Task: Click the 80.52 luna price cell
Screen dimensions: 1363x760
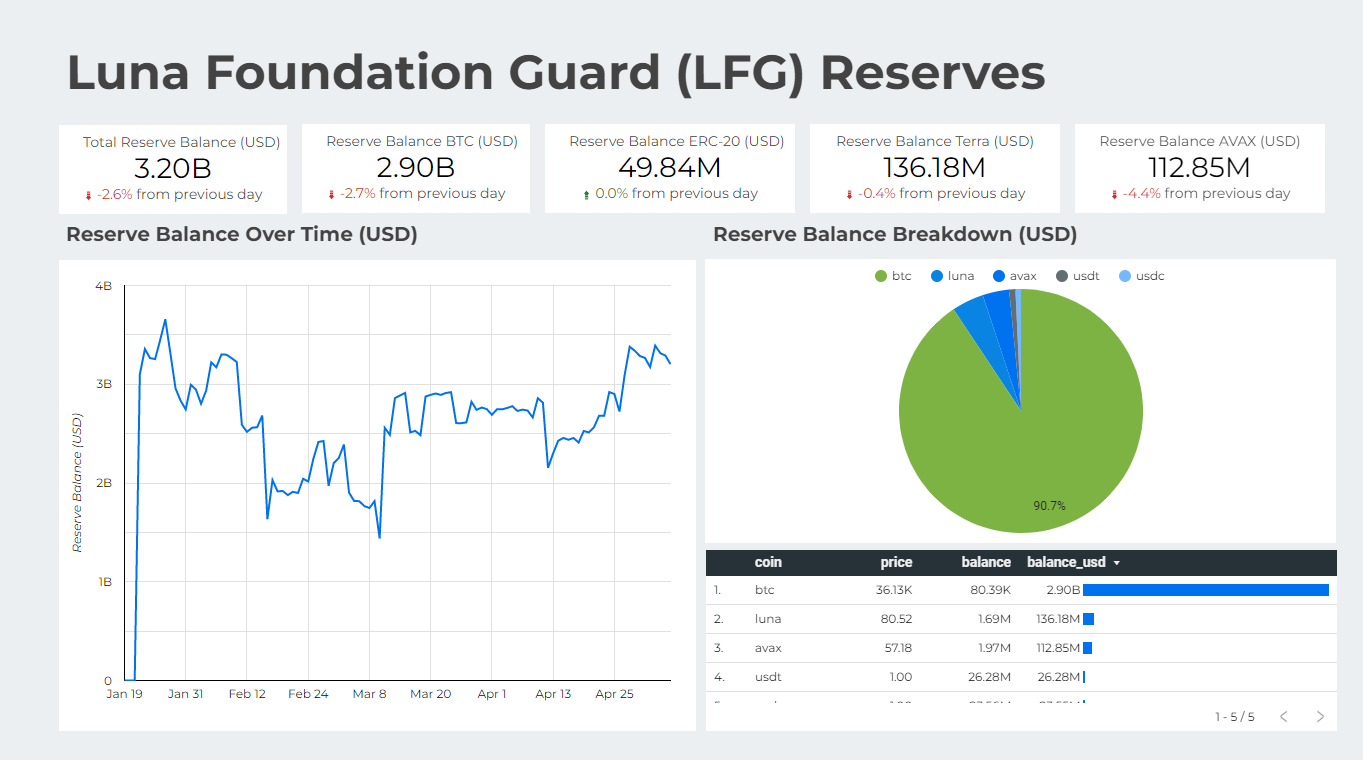Action: (x=897, y=619)
